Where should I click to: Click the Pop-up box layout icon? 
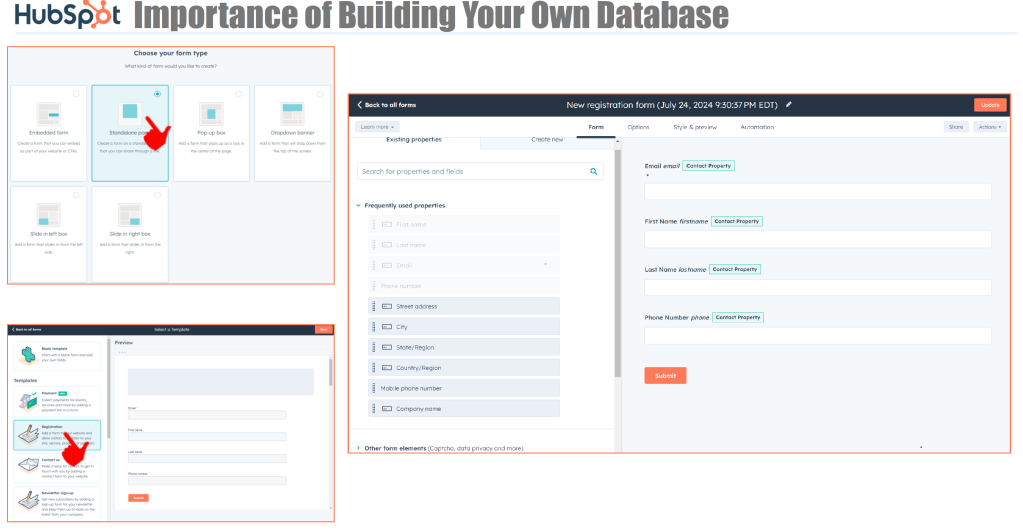(x=210, y=112)
